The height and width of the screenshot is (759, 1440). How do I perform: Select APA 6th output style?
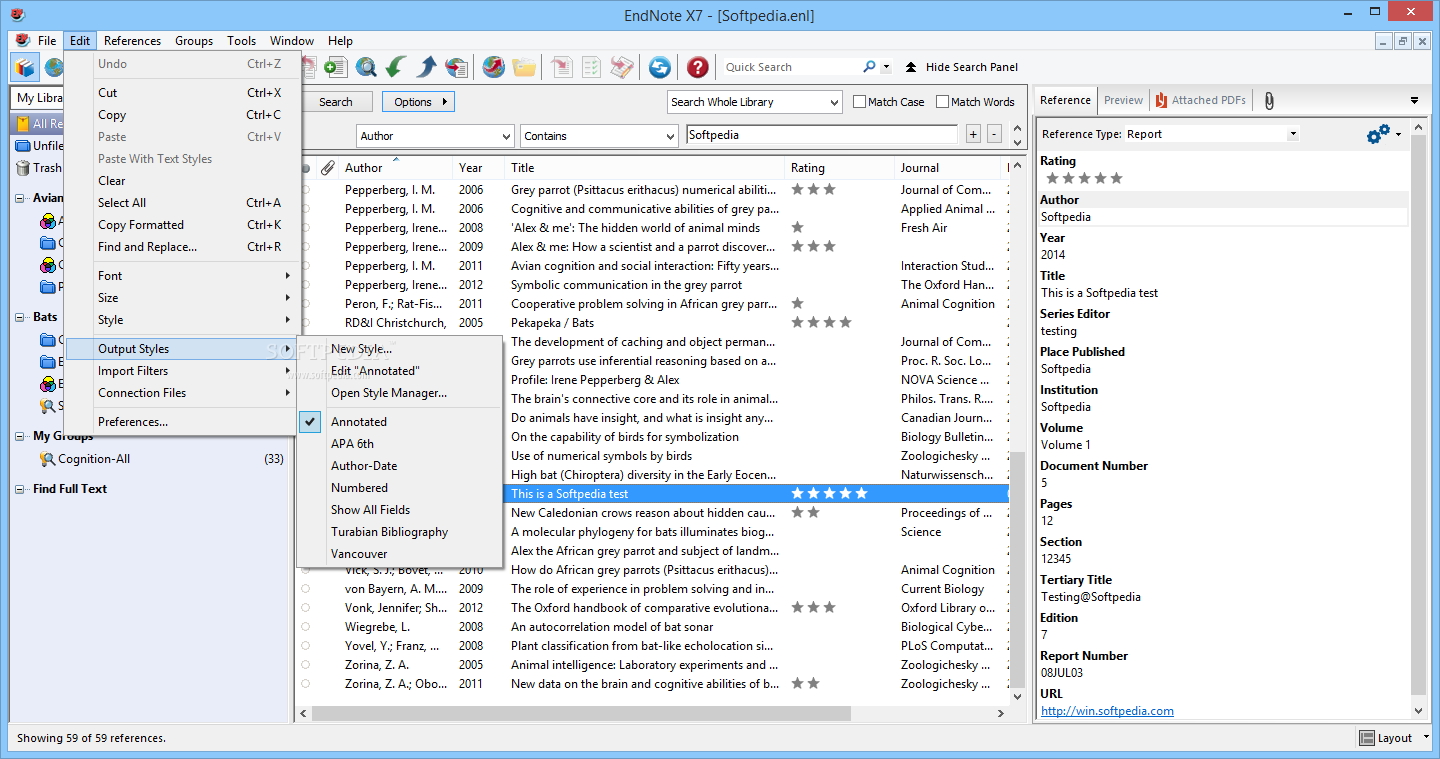tap(399, 444)
